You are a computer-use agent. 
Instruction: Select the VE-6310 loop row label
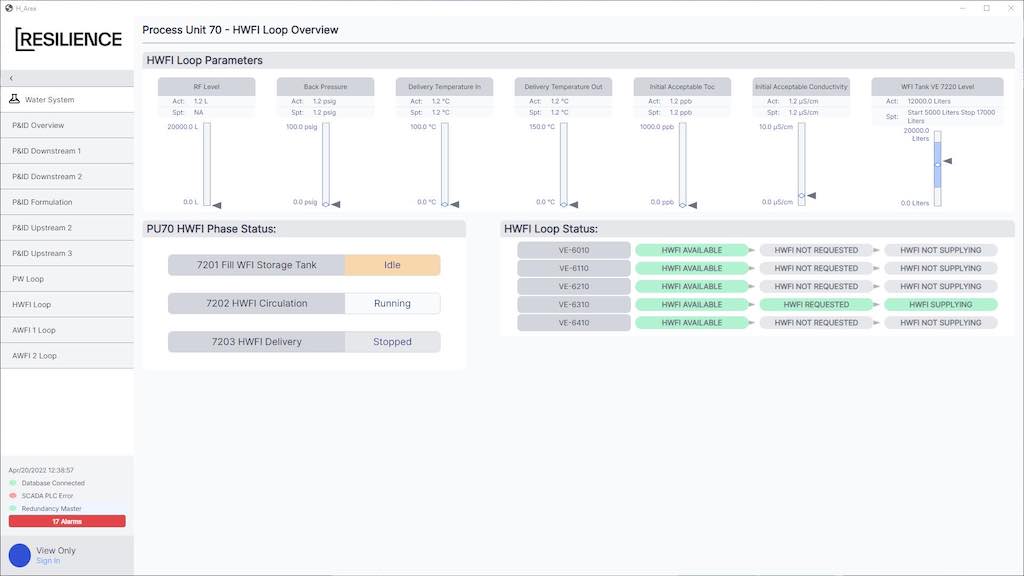[x=574, y=304]
